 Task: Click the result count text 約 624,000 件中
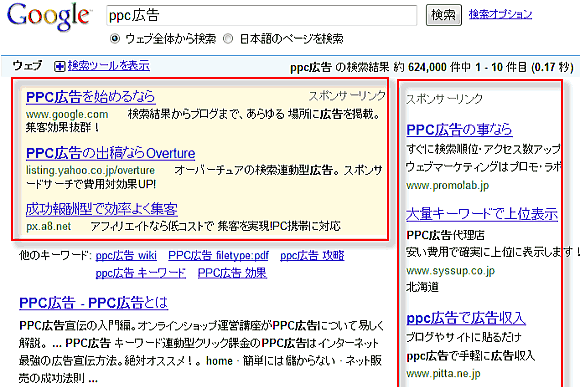click(x=432, y=67)
